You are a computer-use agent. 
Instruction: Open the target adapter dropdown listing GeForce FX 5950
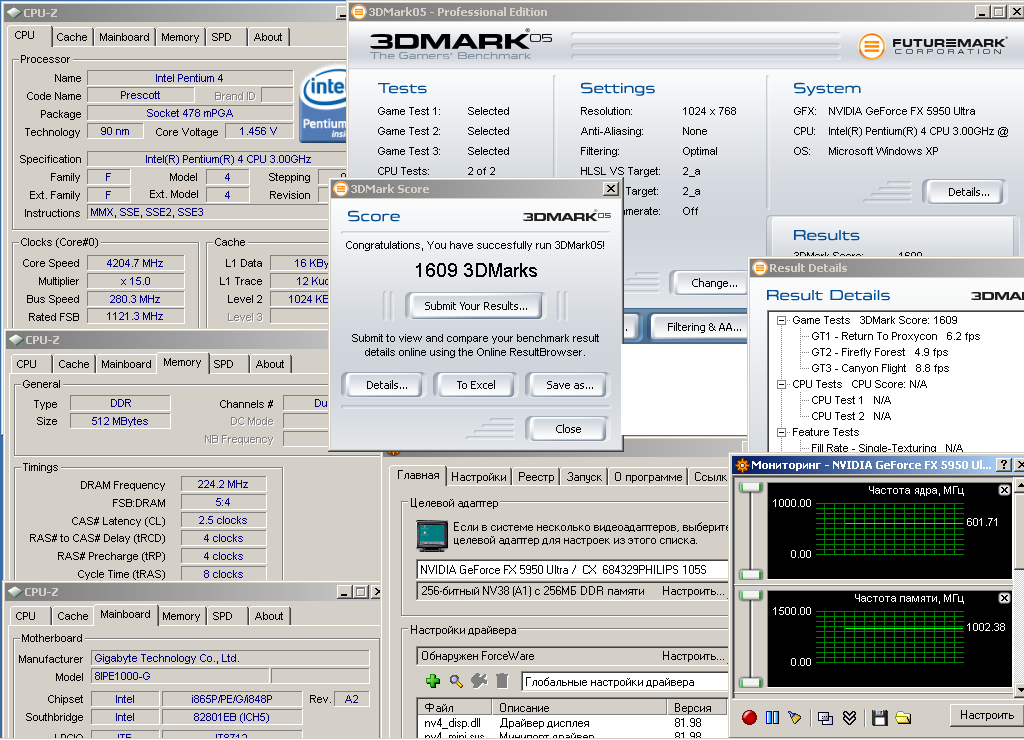point(572,570)
